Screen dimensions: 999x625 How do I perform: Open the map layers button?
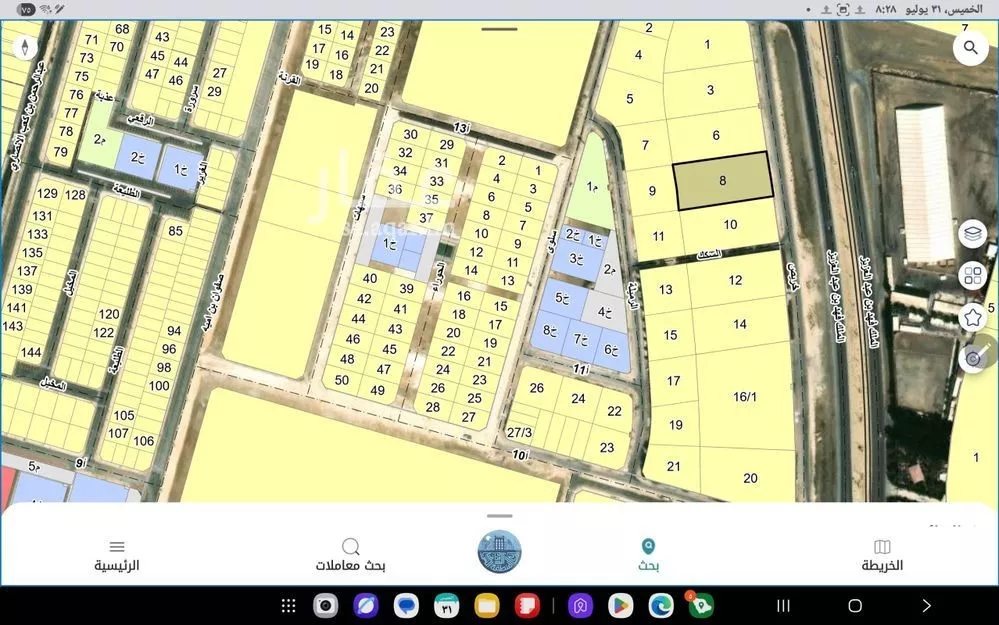972,234
